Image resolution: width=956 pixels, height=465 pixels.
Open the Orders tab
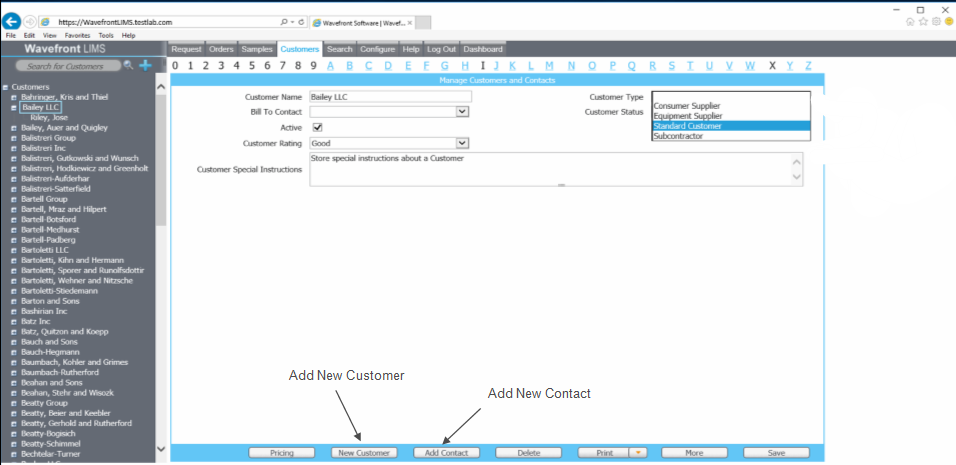[221, 49]
